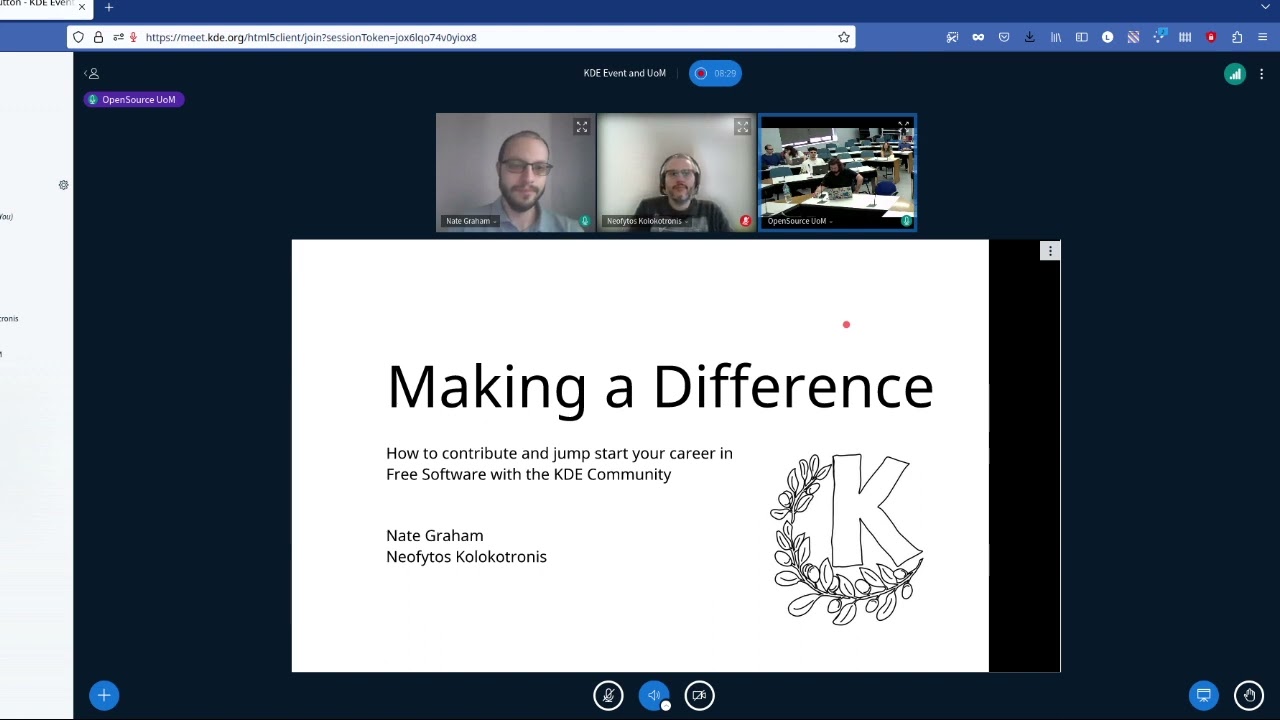The image size is (1280, 720).
Task: Open Neofytos Kolokotronis webcam name dropdown
Action: 646,221
